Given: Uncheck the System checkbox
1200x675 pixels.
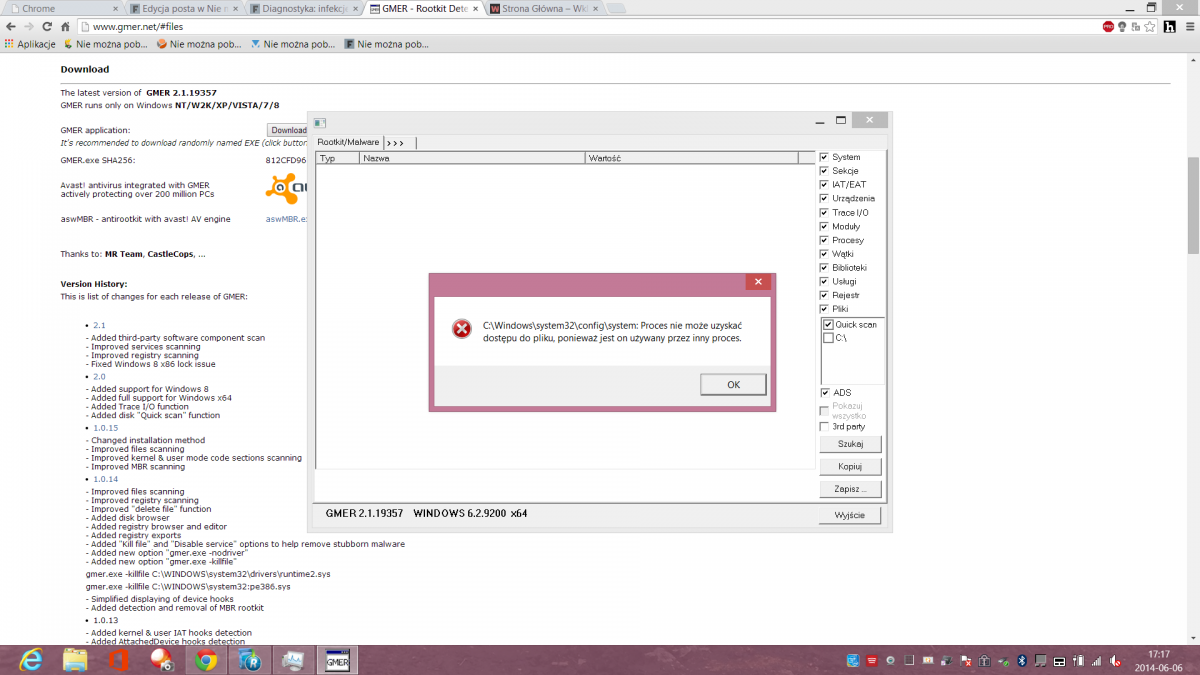Looking at the screenshot, I should (x=824, y=157).
